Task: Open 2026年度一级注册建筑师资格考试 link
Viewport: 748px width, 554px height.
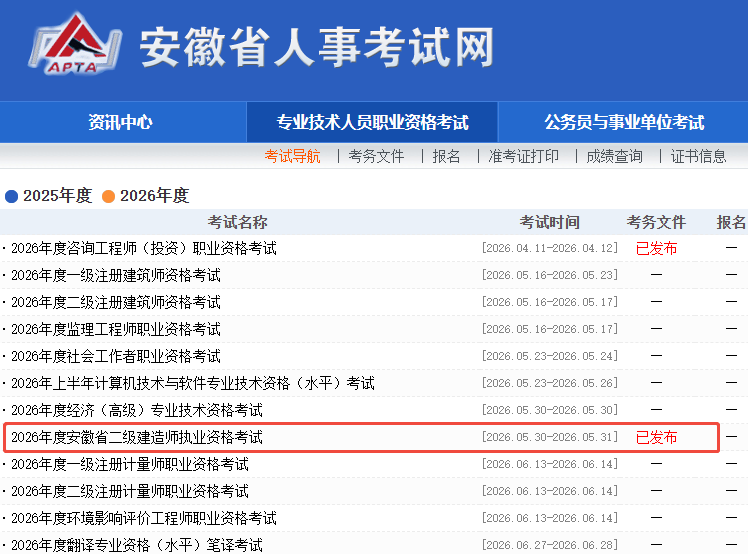Action: tap(116, 275)
